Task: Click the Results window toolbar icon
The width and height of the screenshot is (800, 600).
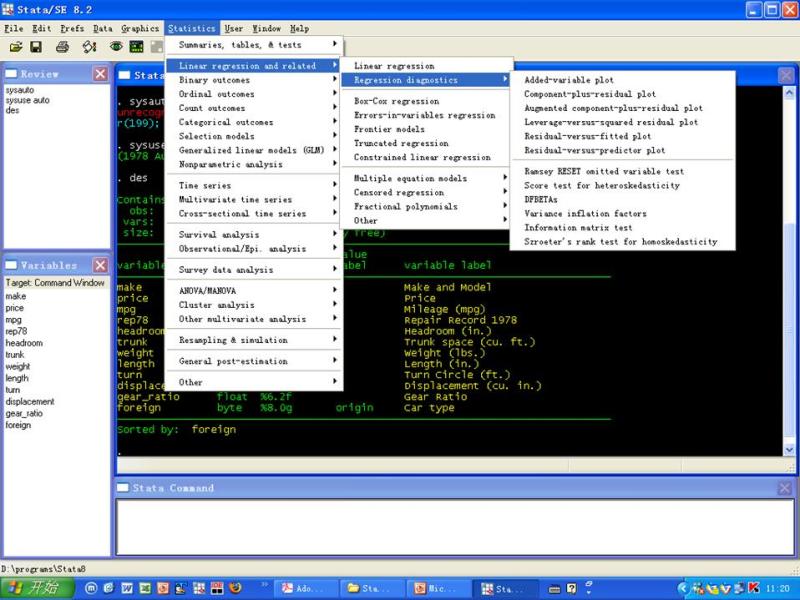Action: (136, 47)
